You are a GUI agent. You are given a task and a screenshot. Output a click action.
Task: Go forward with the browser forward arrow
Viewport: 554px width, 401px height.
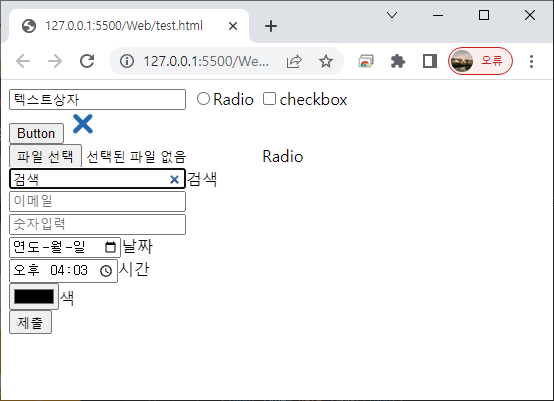(55, 61)
